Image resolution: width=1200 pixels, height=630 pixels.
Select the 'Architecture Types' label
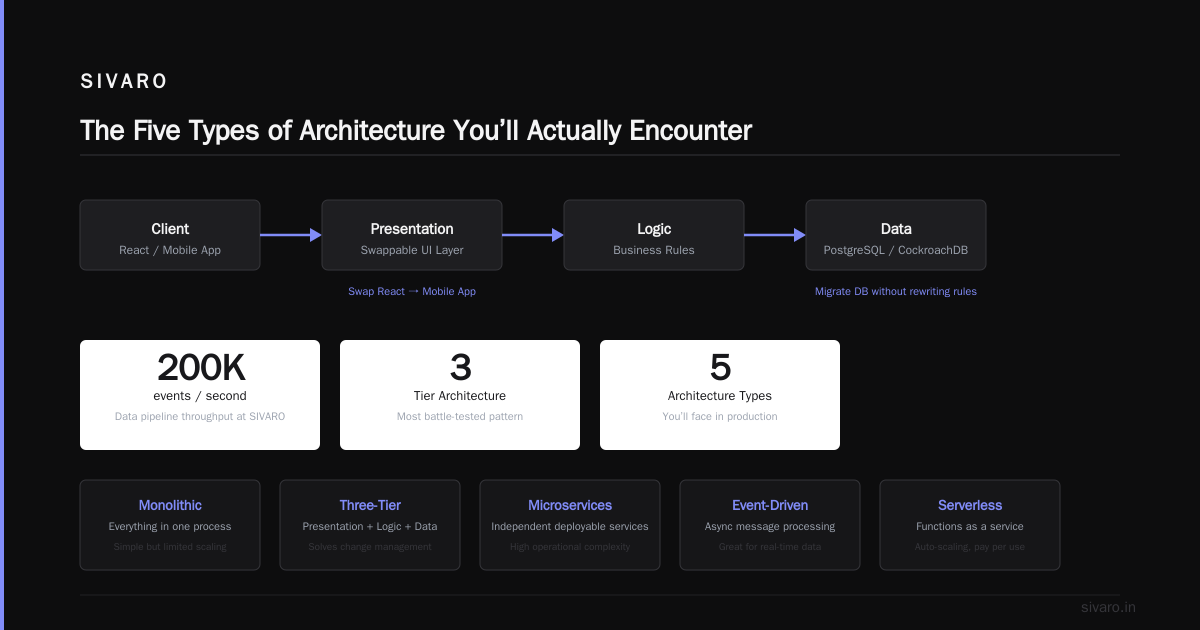coord(720,396)
